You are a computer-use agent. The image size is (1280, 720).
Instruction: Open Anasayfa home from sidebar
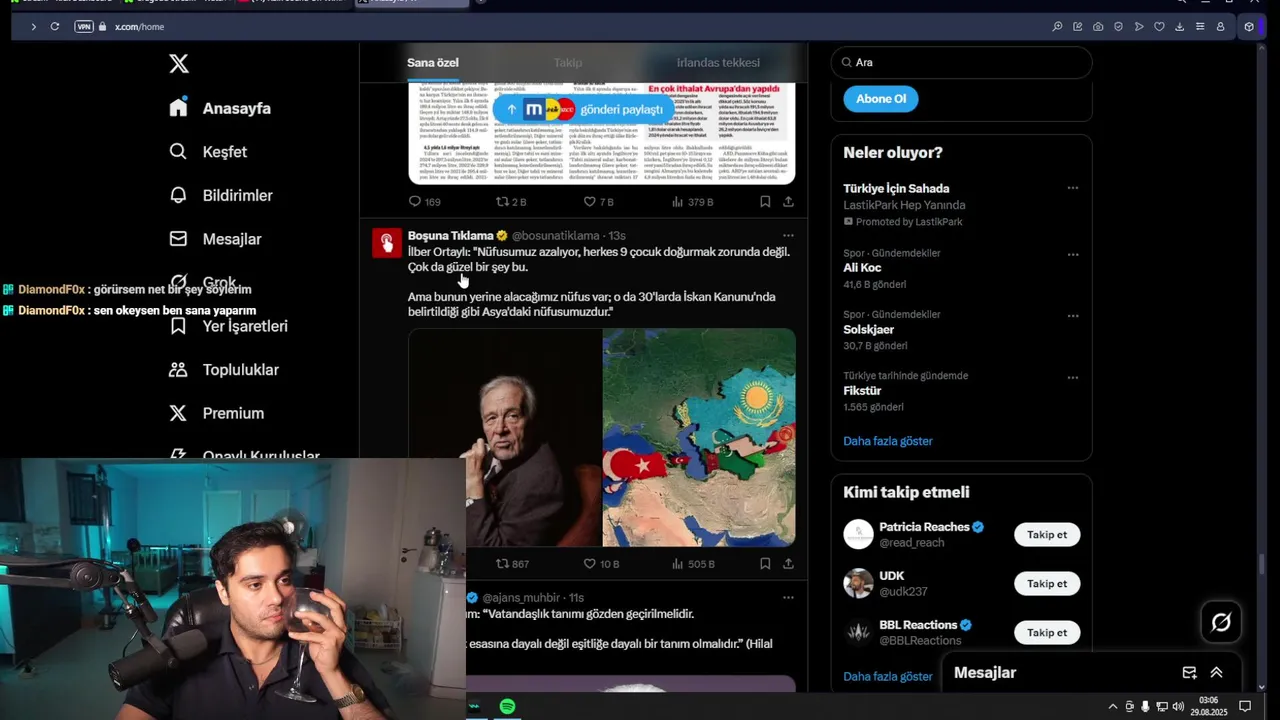[220, 108]
